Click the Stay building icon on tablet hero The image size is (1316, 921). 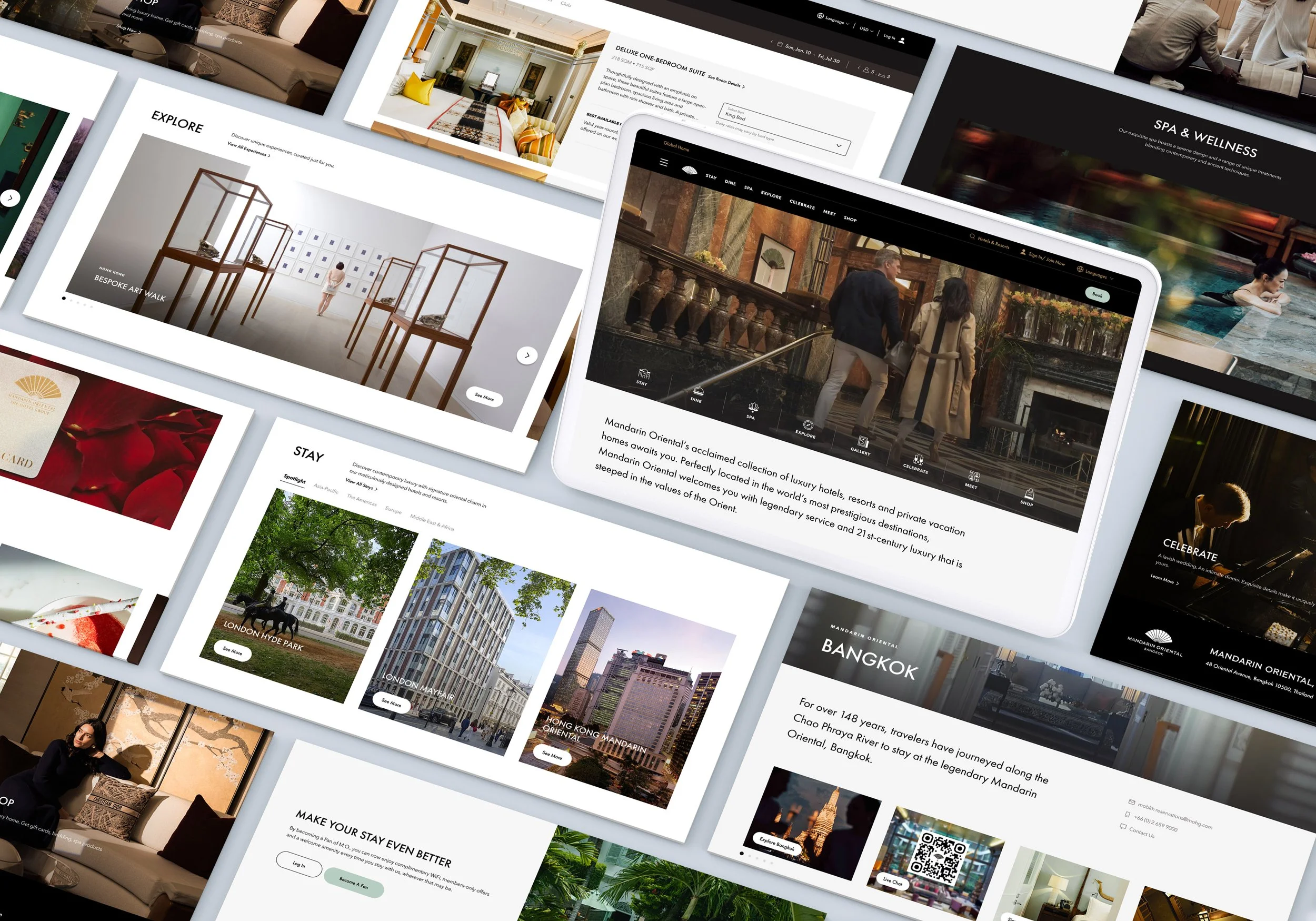[x=644, y=373]
